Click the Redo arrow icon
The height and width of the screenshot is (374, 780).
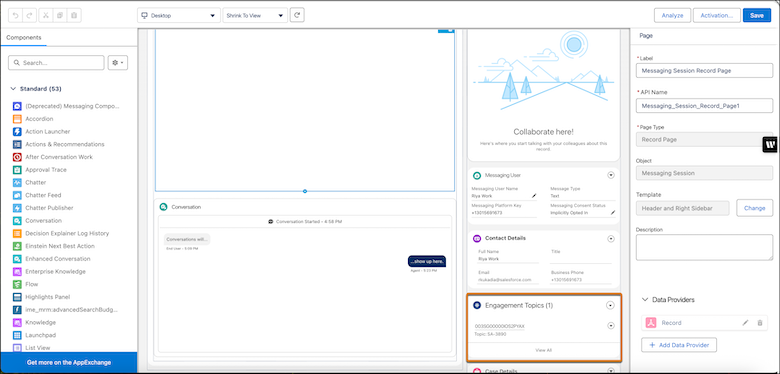(x=29, y=15)
